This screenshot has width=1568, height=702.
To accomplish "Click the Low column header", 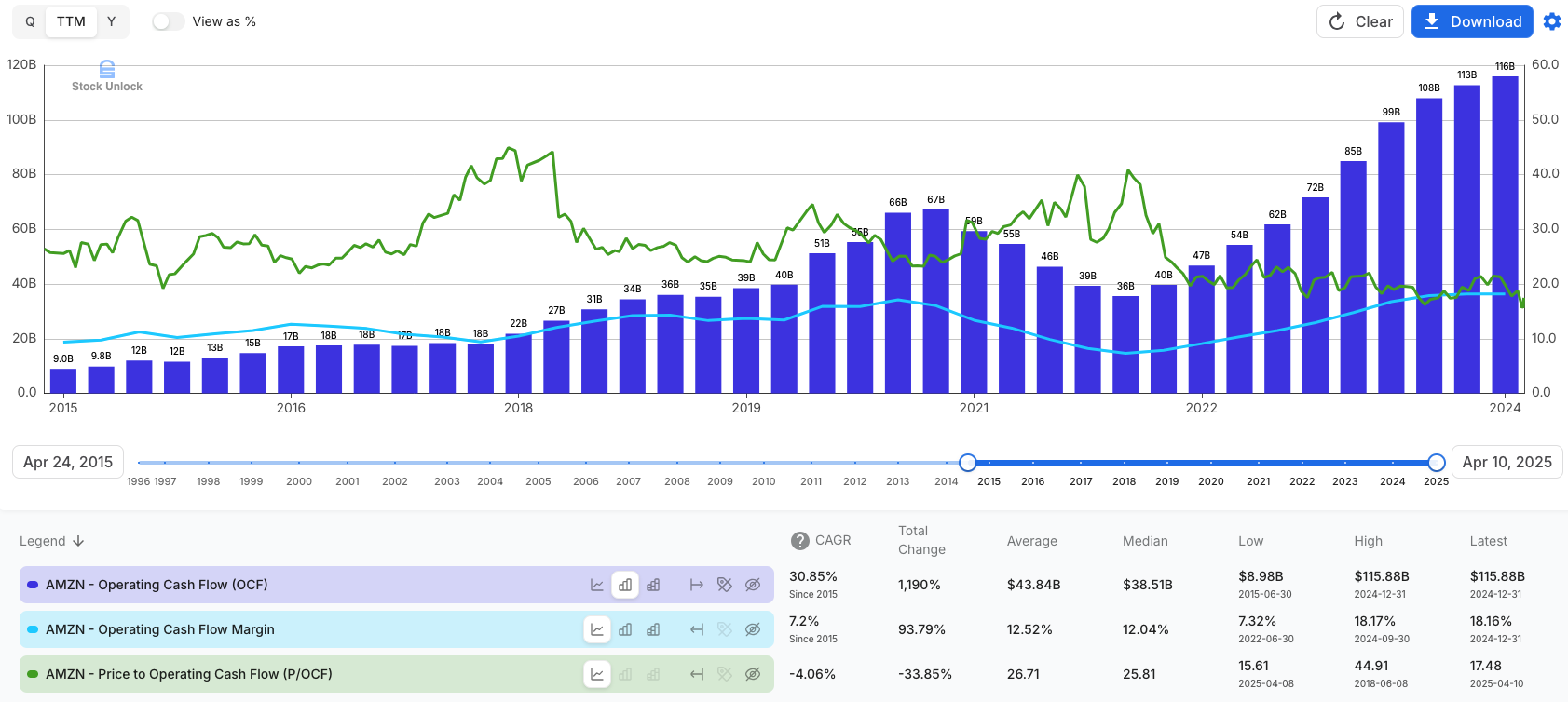I will click(1251, 541).
